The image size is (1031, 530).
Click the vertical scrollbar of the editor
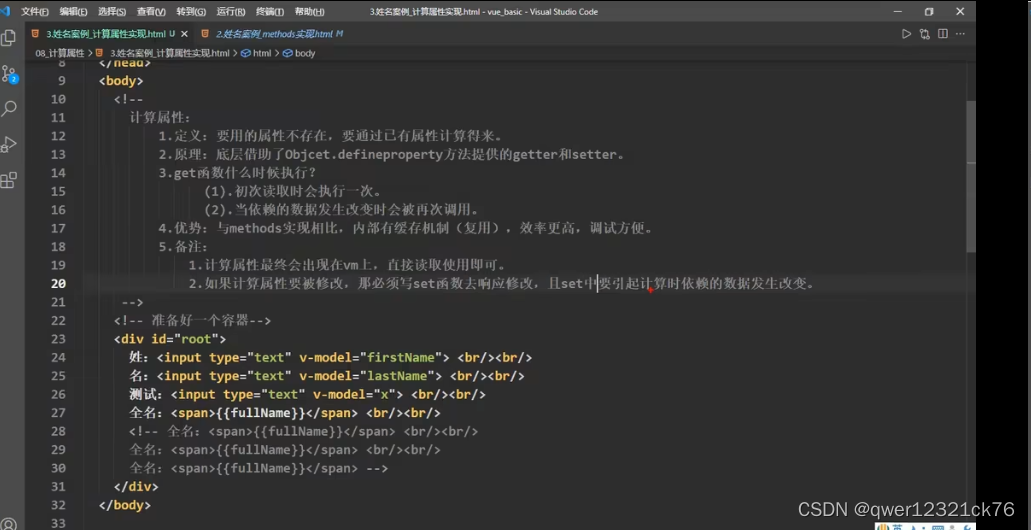point(971,176)
